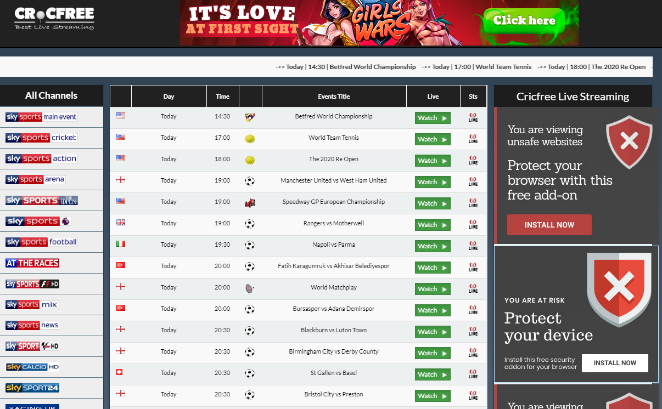This screenshot has width=662, height=409.
Task: Select 'Birmingham City vs Derby County' event title
Action: point(334,351)
